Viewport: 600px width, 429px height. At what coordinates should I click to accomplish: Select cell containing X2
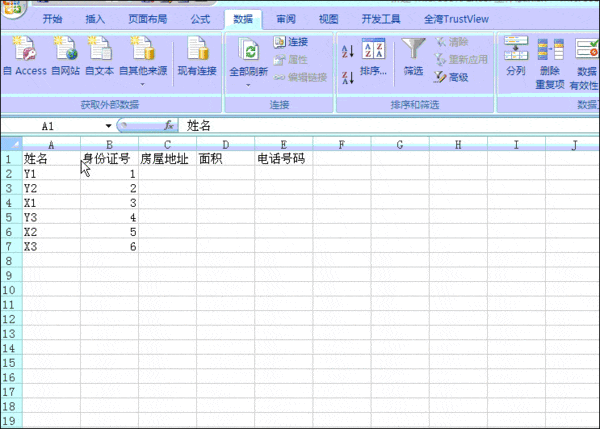(x=51, y=232)
